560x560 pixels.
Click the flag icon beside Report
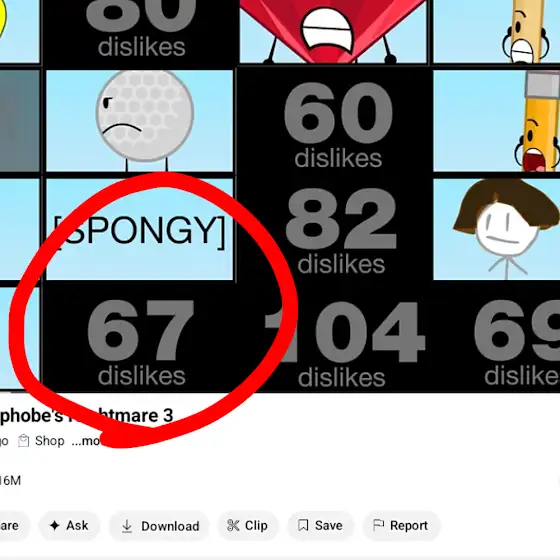(x=378, y=525)
